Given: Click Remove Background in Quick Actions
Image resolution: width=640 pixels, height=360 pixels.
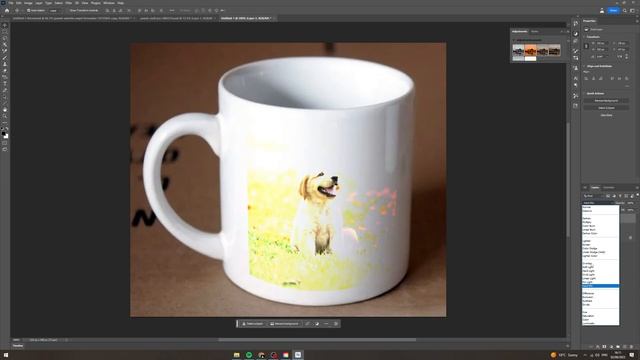Looking at the screenshot, I should 606,100.
